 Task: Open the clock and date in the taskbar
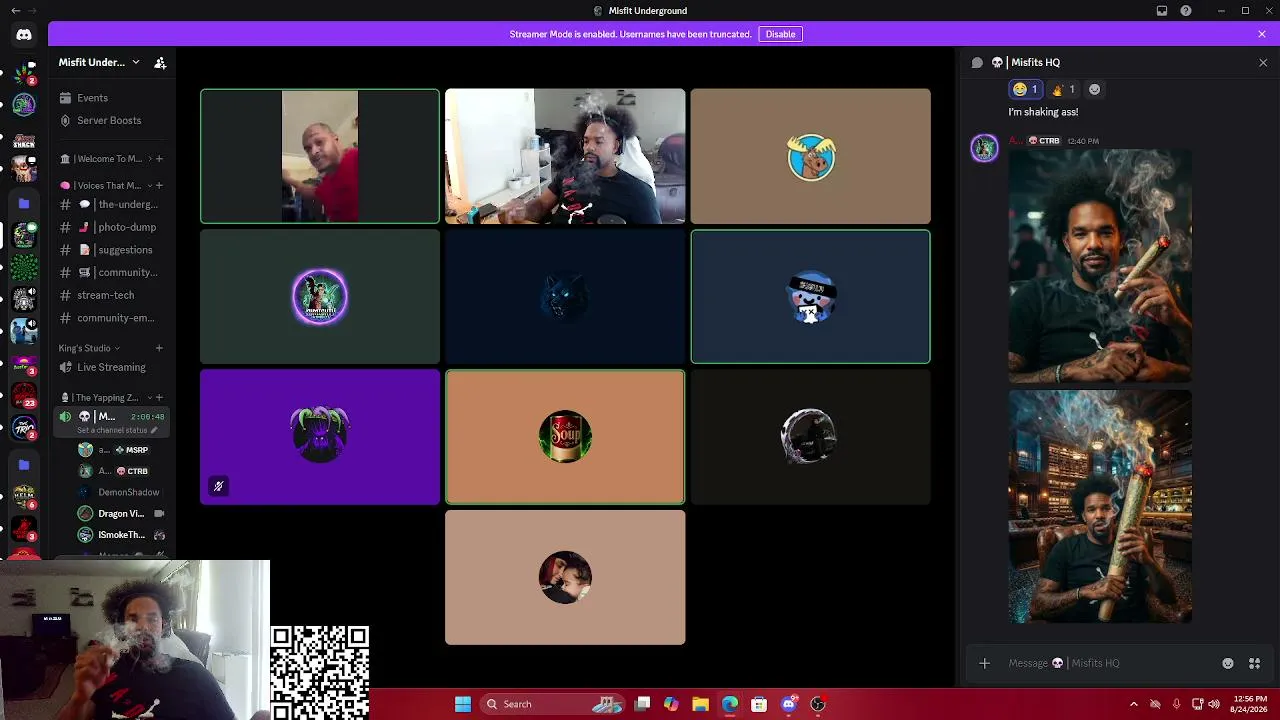tap(1250, 704)
